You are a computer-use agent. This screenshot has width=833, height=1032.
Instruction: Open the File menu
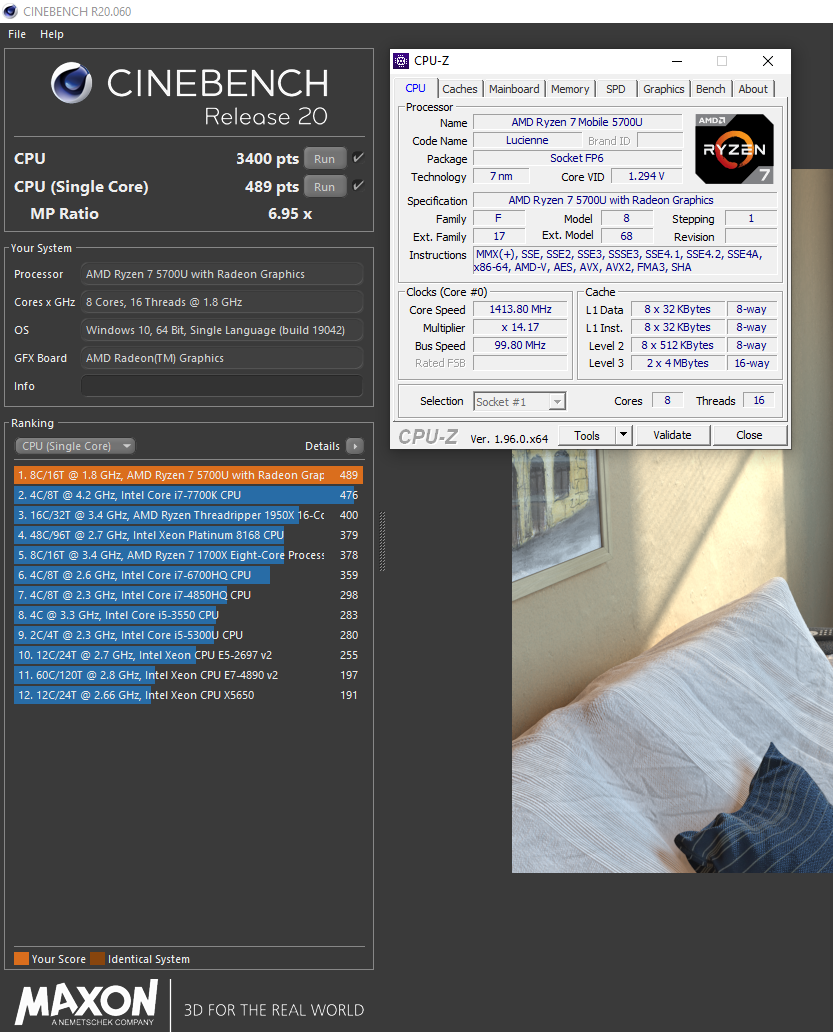tap(17, 34)
